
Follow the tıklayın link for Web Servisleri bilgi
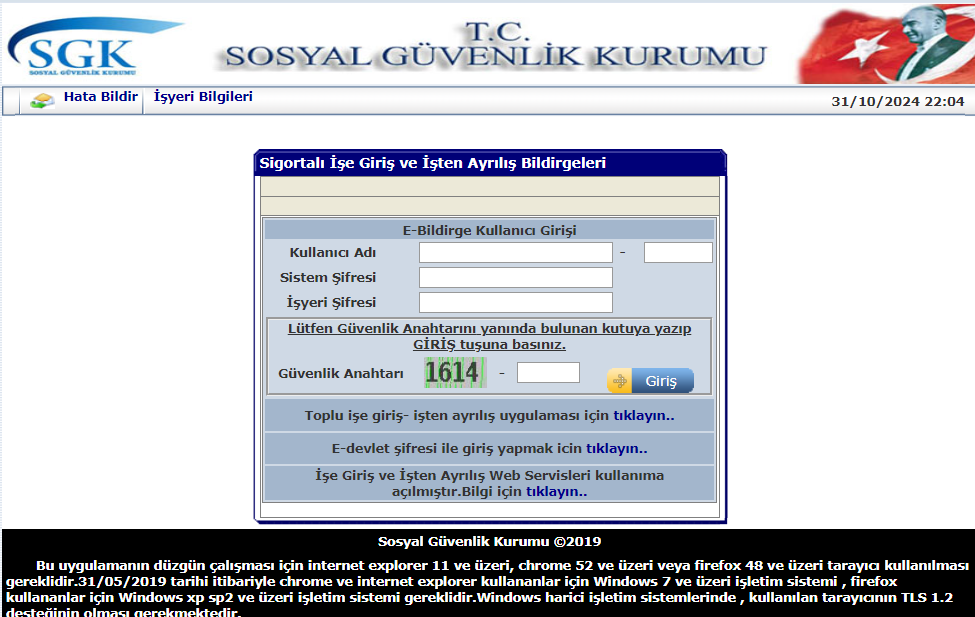pyautogui.click(x=557, y=491)
